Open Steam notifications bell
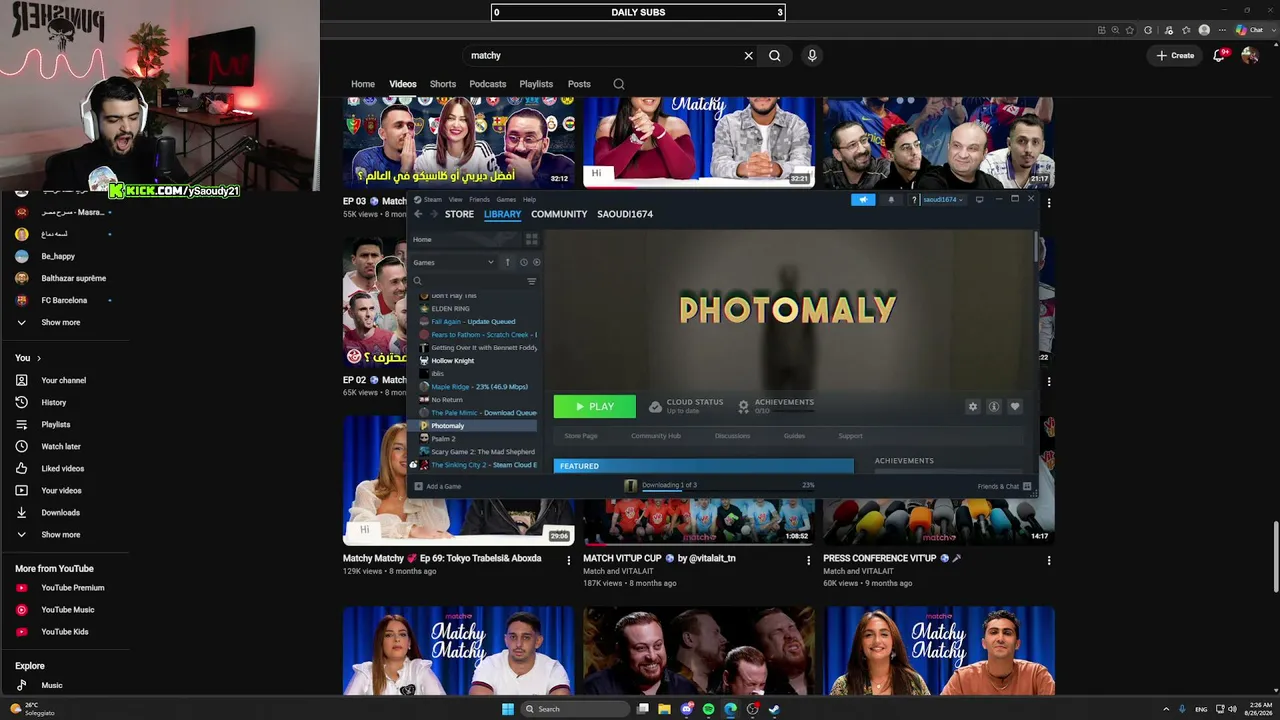 (891, 200)
